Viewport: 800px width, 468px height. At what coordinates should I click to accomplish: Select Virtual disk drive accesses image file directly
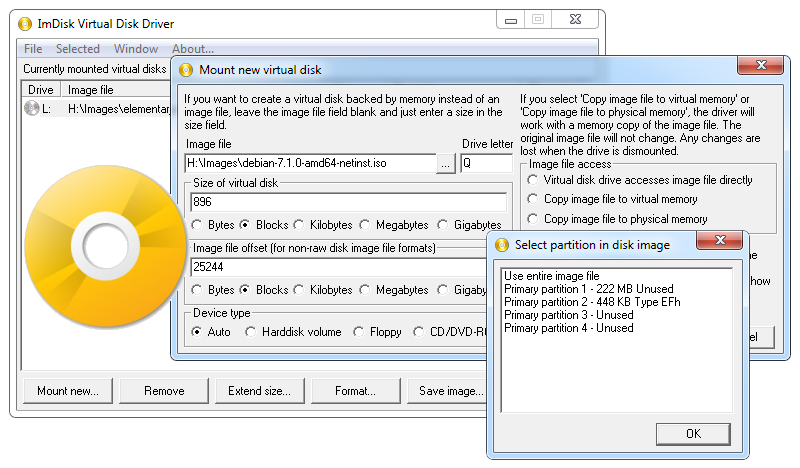click(640, 180)
